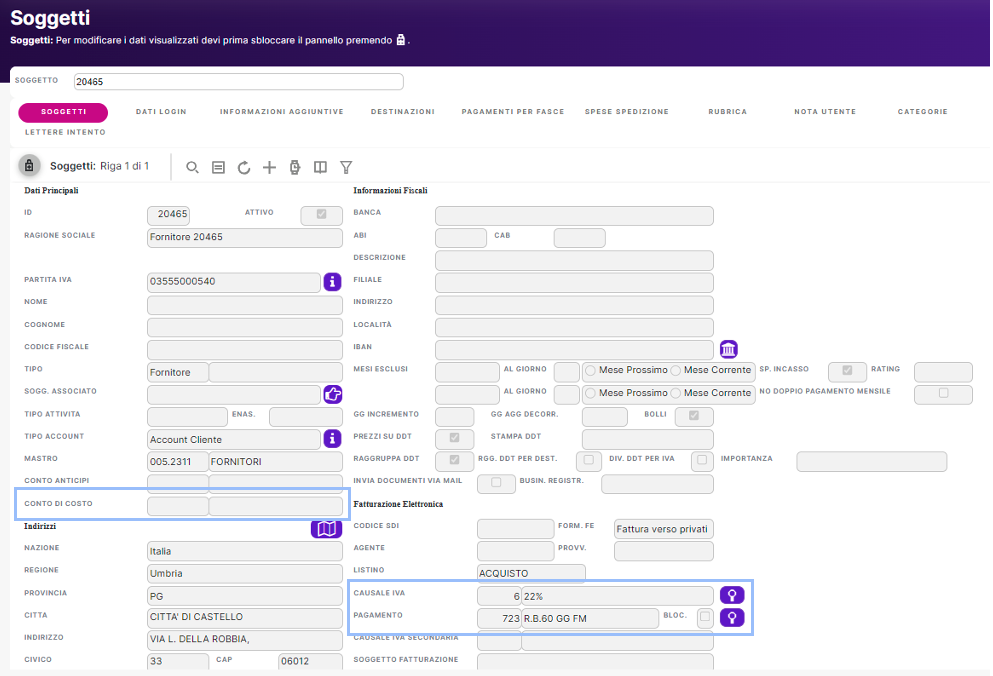The width and height of the screenshot is (993, 676).
Task: Open the Dati Login tab
Action: (161, 112)
